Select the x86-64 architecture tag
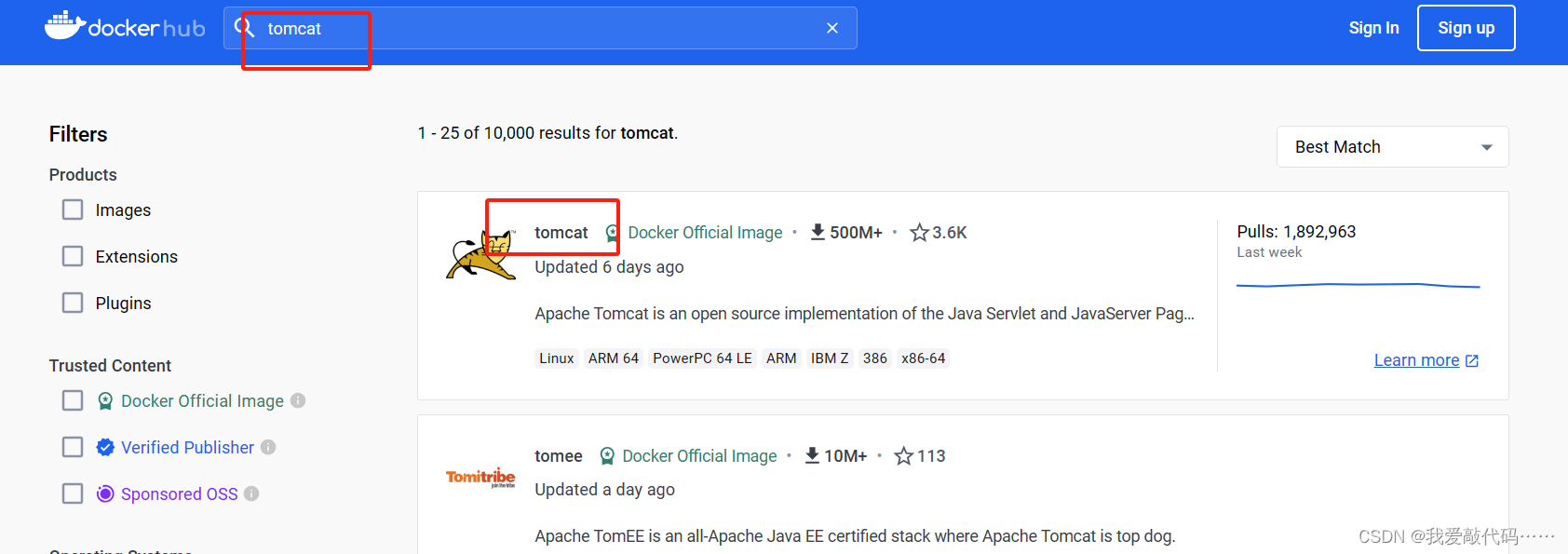 click(923, 358)
